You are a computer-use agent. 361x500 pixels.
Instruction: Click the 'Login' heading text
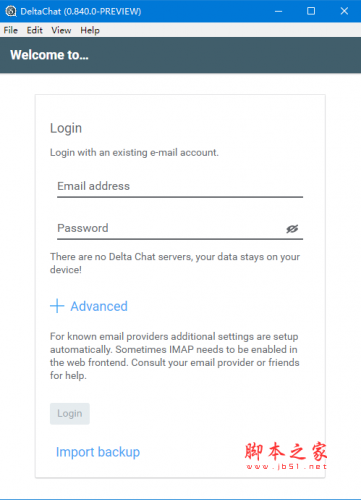(x=66, y=128)
